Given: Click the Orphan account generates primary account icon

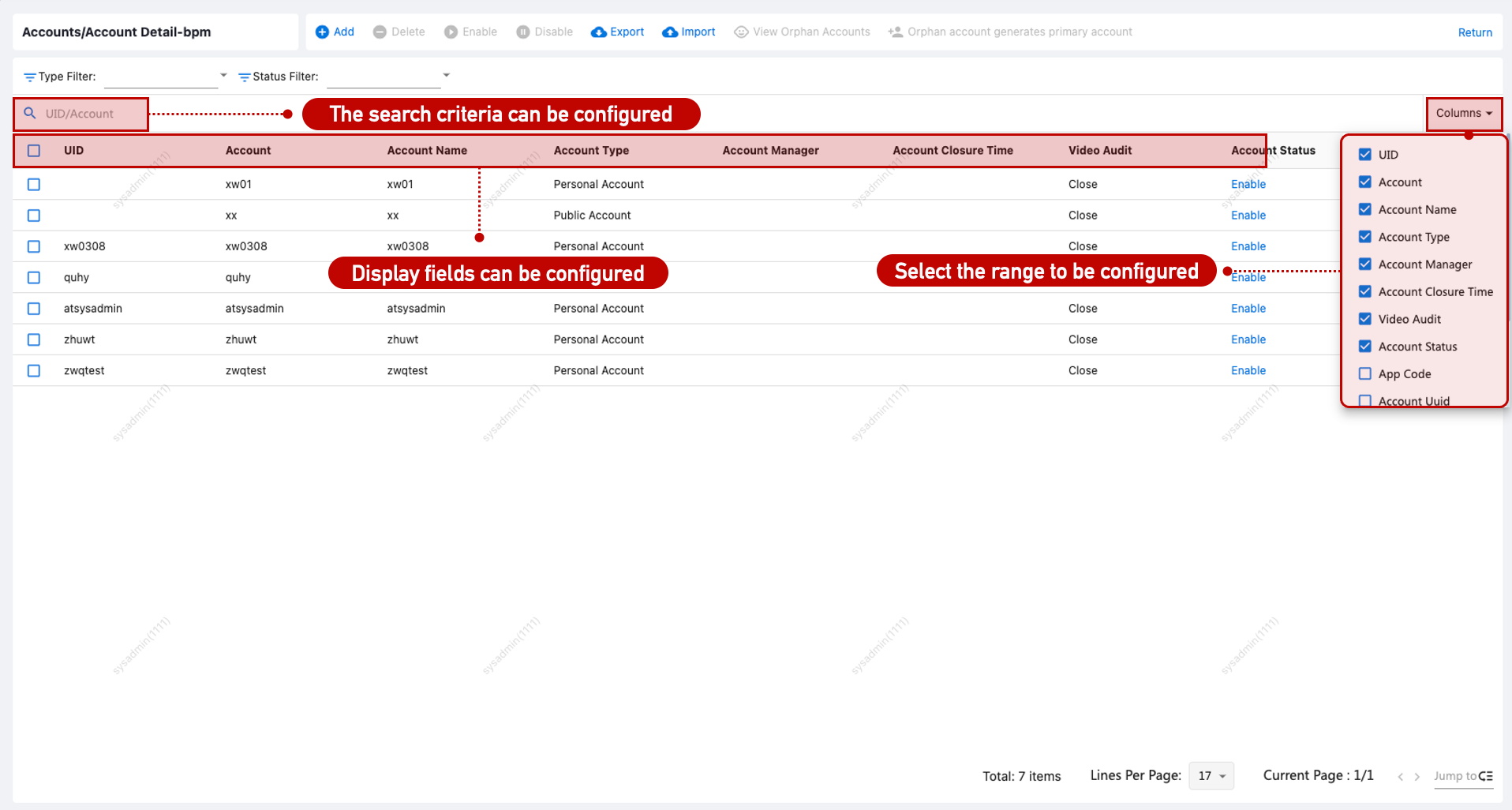Looking at the screenshot, I should point(896,32).
